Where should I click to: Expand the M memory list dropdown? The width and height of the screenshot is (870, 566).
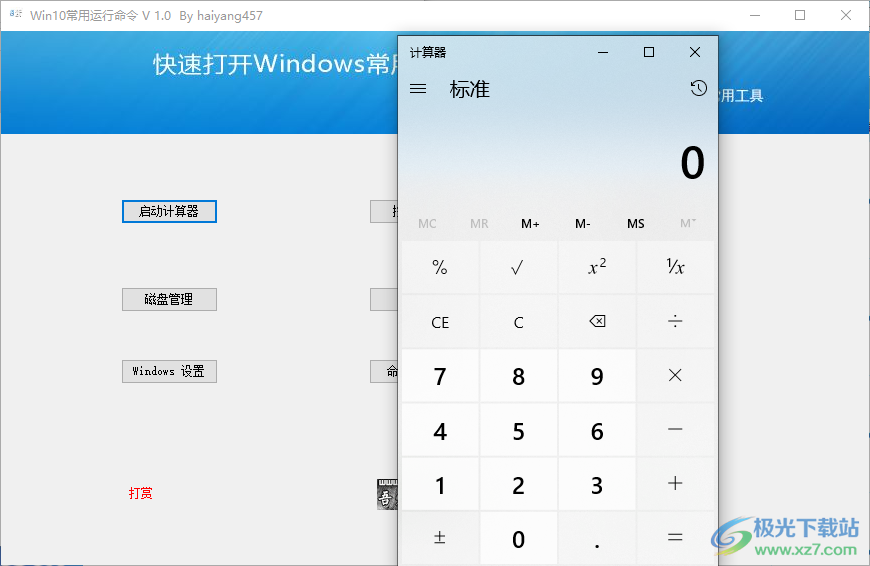pos(688,224)
